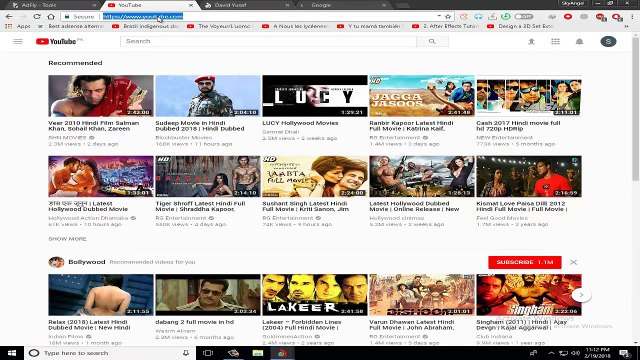
Task: Play the Singham movie thumbnail
Action: point(529,295)
